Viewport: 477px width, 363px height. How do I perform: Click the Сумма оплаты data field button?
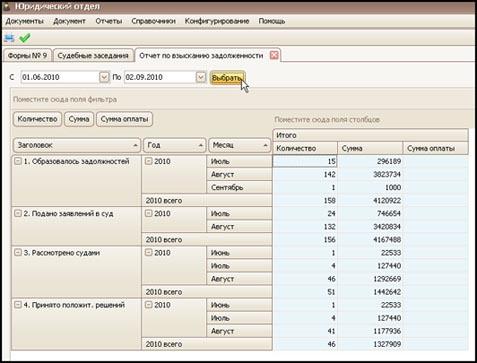point(124,119)
